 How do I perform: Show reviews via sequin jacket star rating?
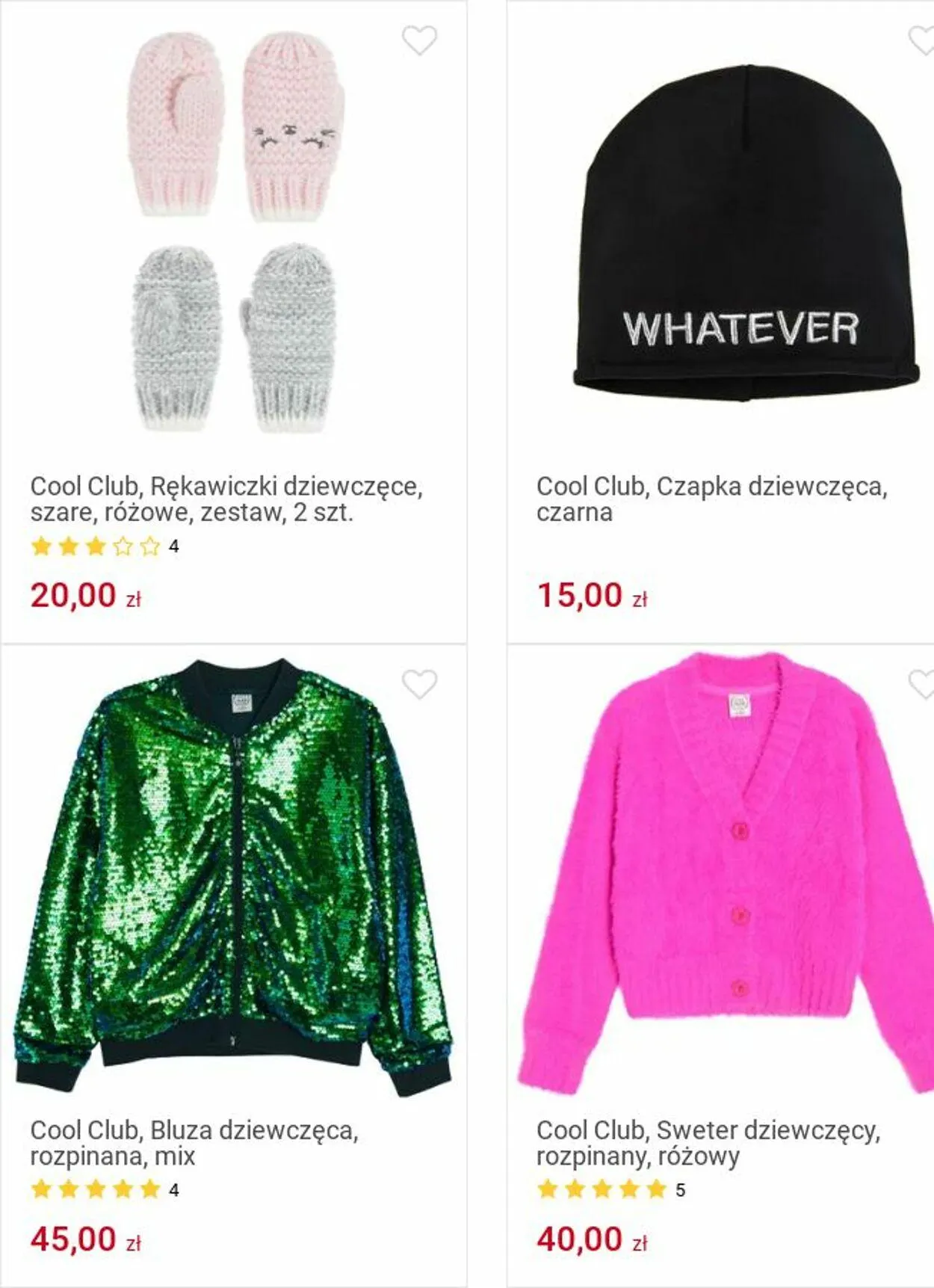(x=96, y=1189)
